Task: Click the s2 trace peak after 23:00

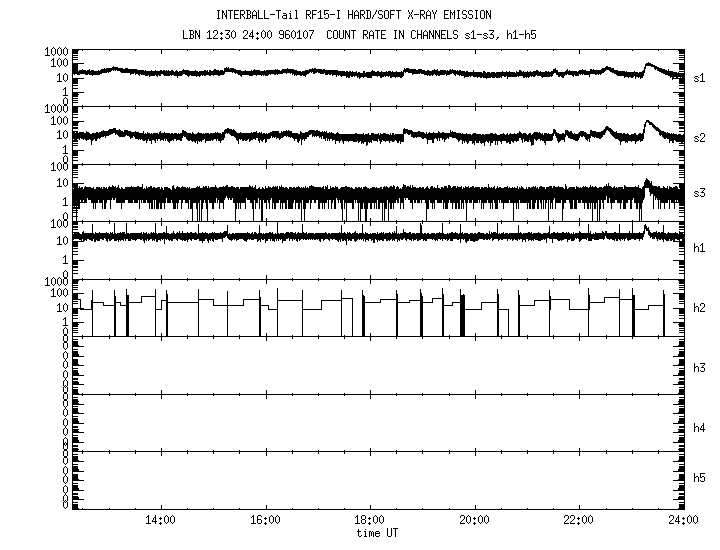Action: coord(647,122)
